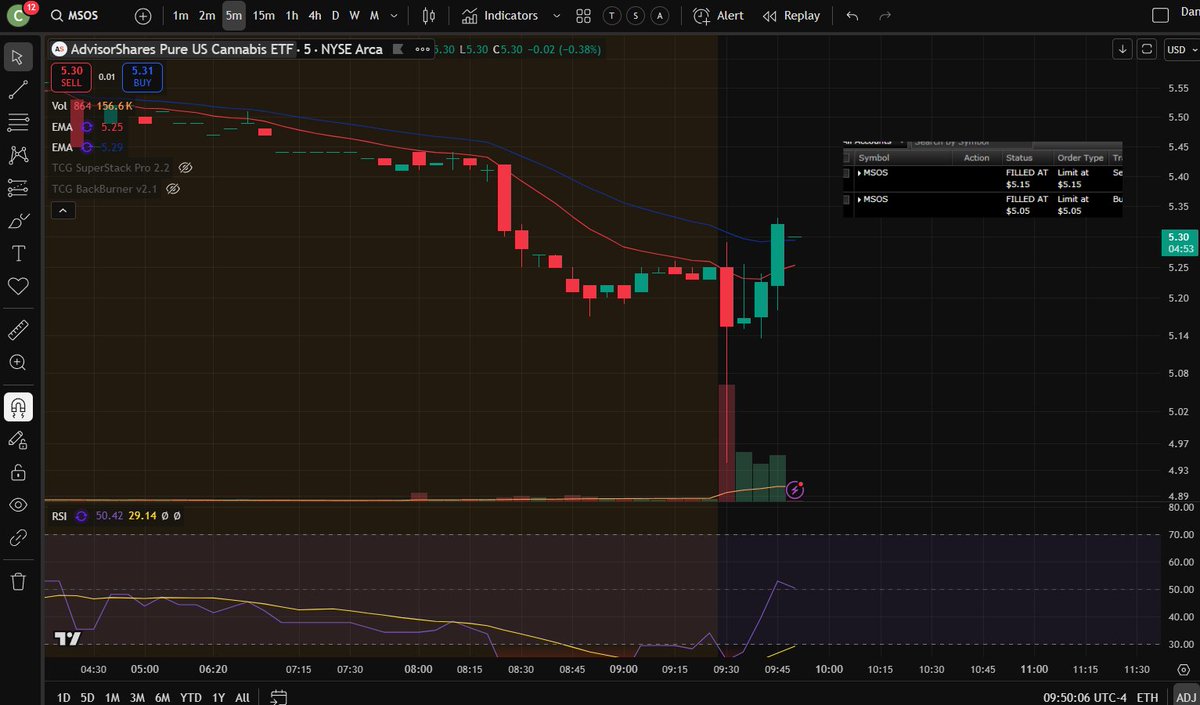This screenshot has width=1200, height=705.
Task: Switch to the 1m timeframe
Action: tap(180, 16)
